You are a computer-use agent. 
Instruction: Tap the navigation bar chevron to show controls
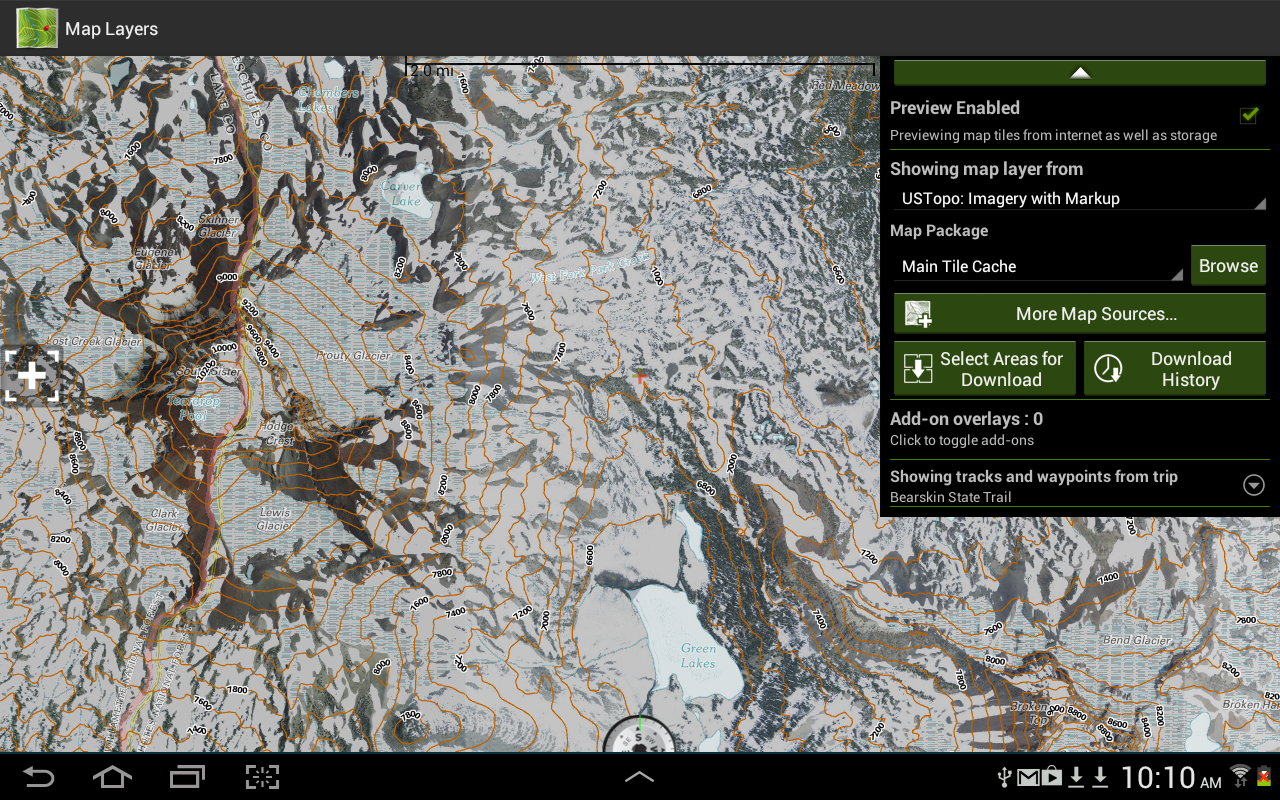(x=640, y=776)
